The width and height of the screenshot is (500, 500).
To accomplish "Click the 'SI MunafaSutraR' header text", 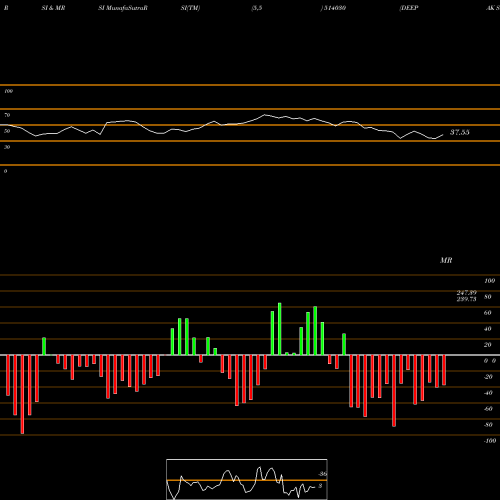I will point(123,8).
